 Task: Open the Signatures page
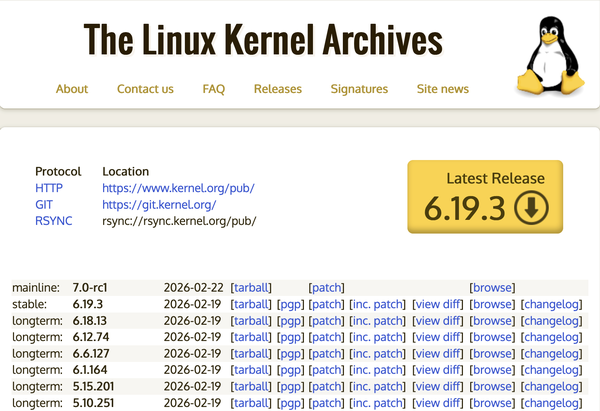[x=359, y=89]
